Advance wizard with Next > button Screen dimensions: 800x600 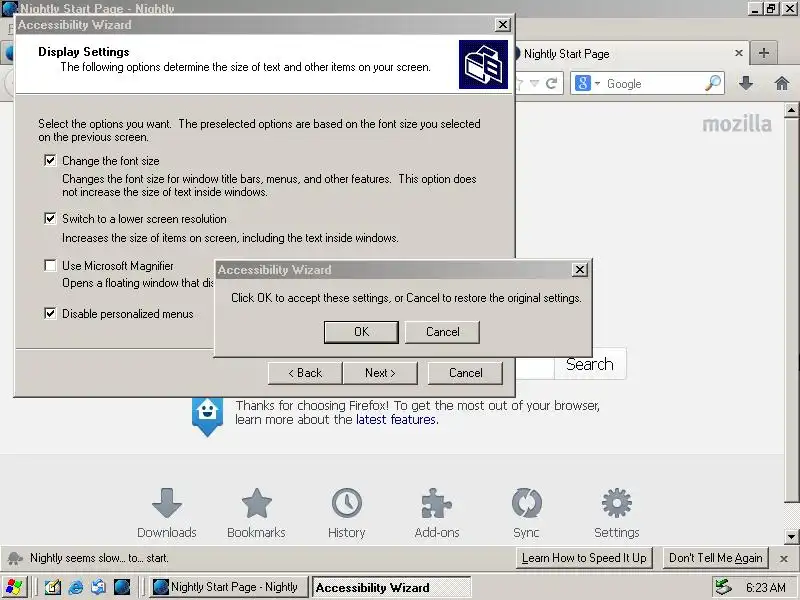[380, 373]
